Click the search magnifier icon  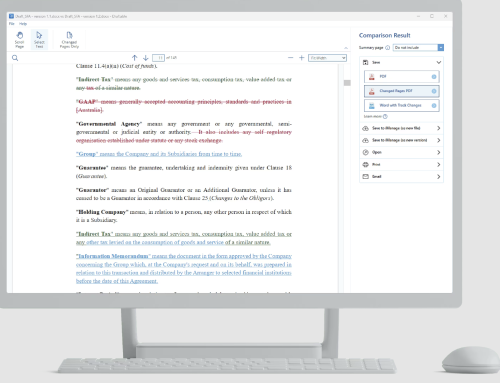click(x=15, y=58)
